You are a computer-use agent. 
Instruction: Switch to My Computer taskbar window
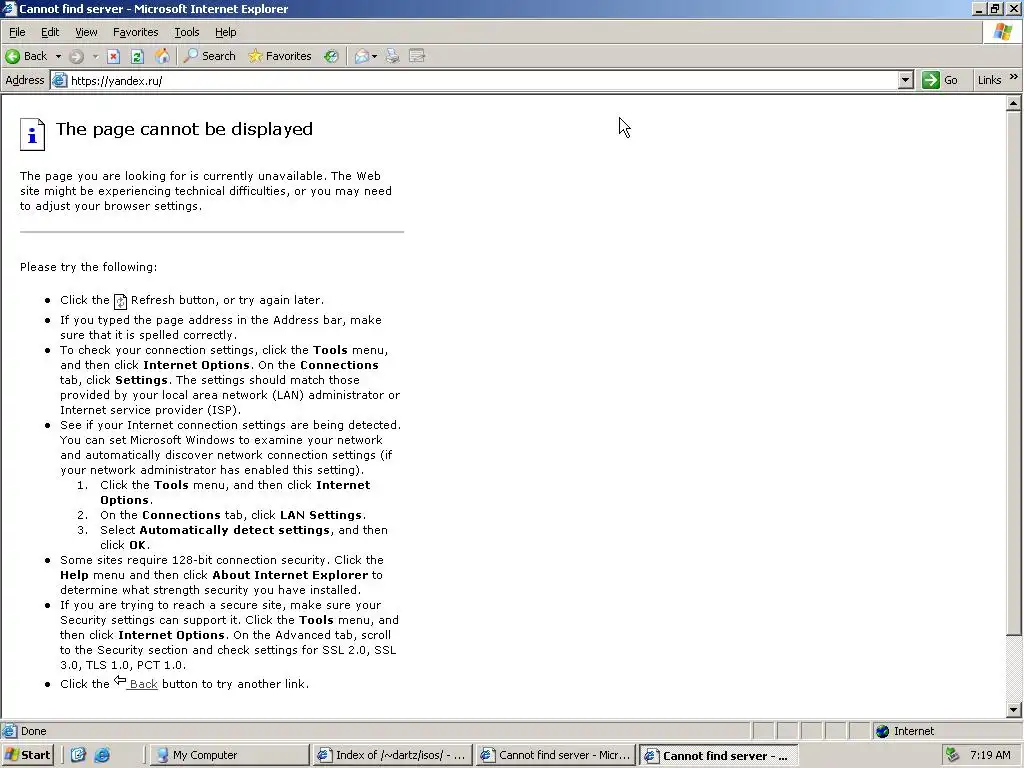[230, 755]
